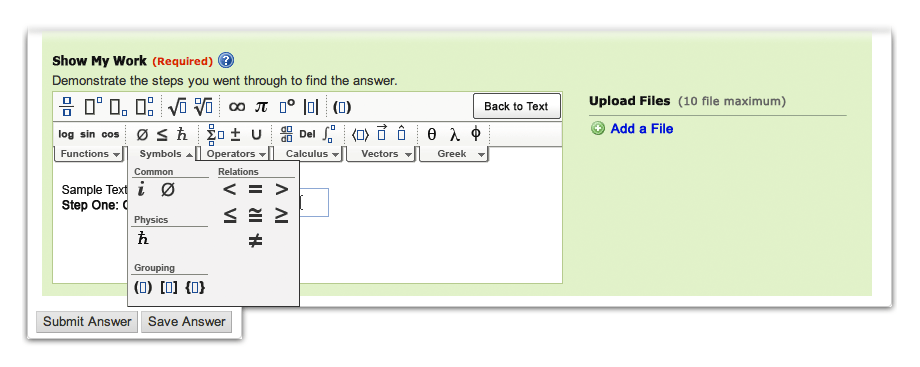
Task: Insert the derivative template
Action: [x=286, y=134]
